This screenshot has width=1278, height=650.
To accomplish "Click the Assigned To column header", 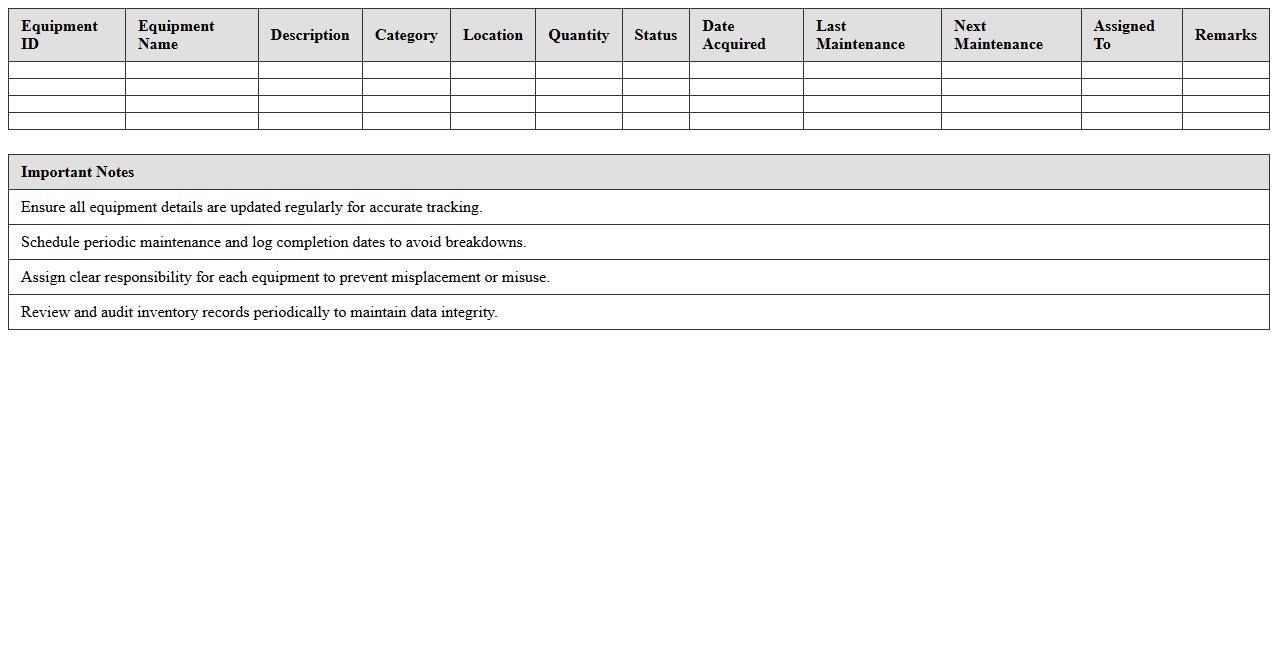I will (1124, 35).
